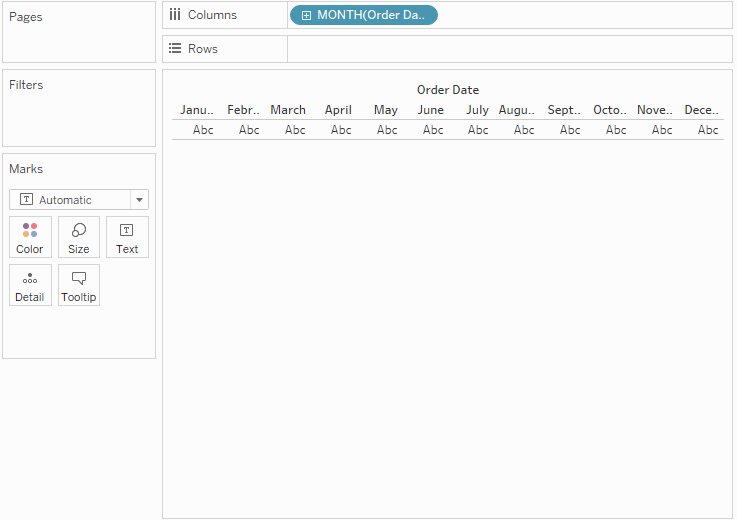This screenshot has height=520, width=737.
Task: Expand the MONTH(Order Date) pill plus icon
Action: (306, 16)
